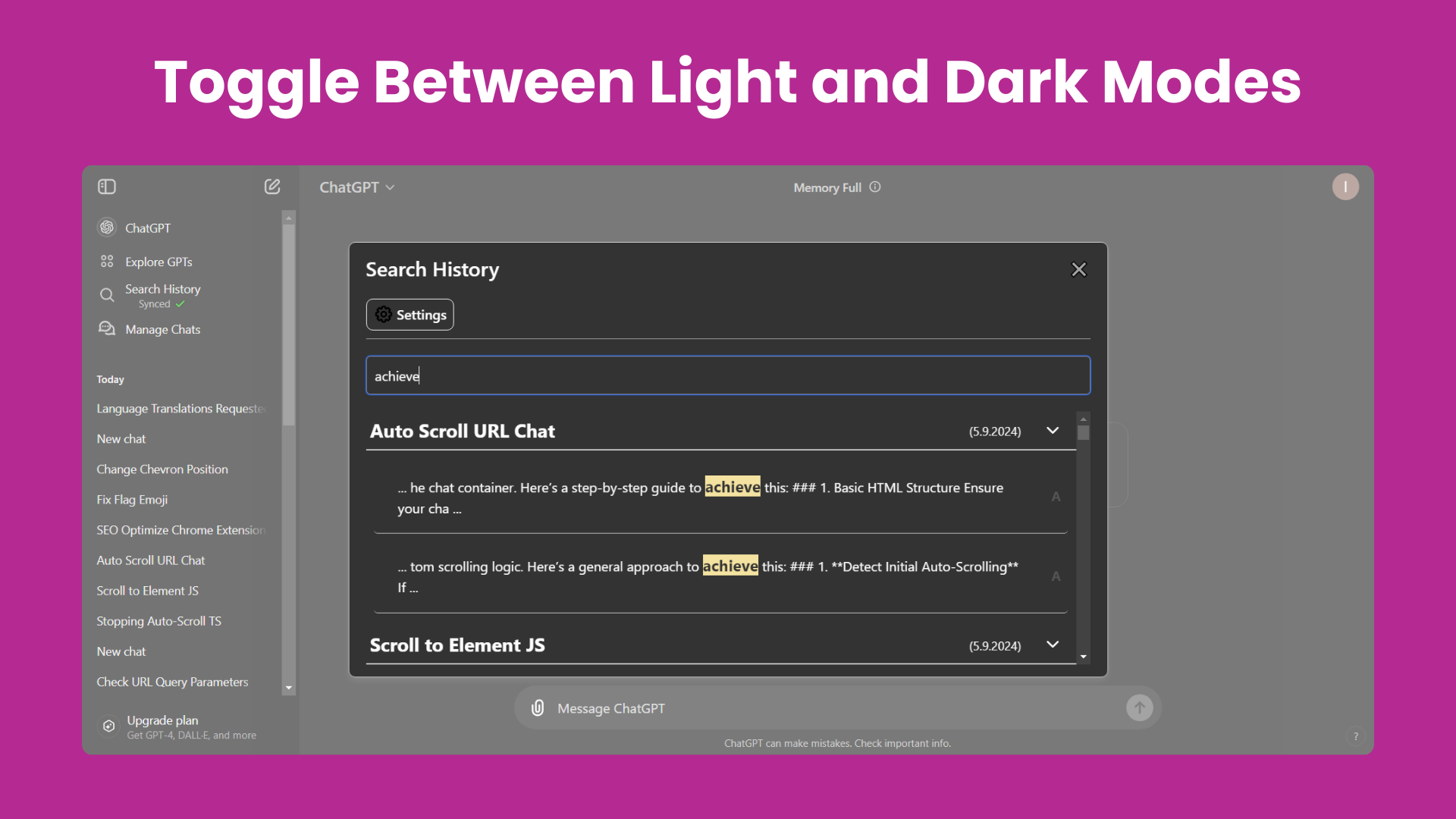This screenshot has height=819, width=1456.
Task: Click the Memory Full info icon
Action: [x=875, y=187]
